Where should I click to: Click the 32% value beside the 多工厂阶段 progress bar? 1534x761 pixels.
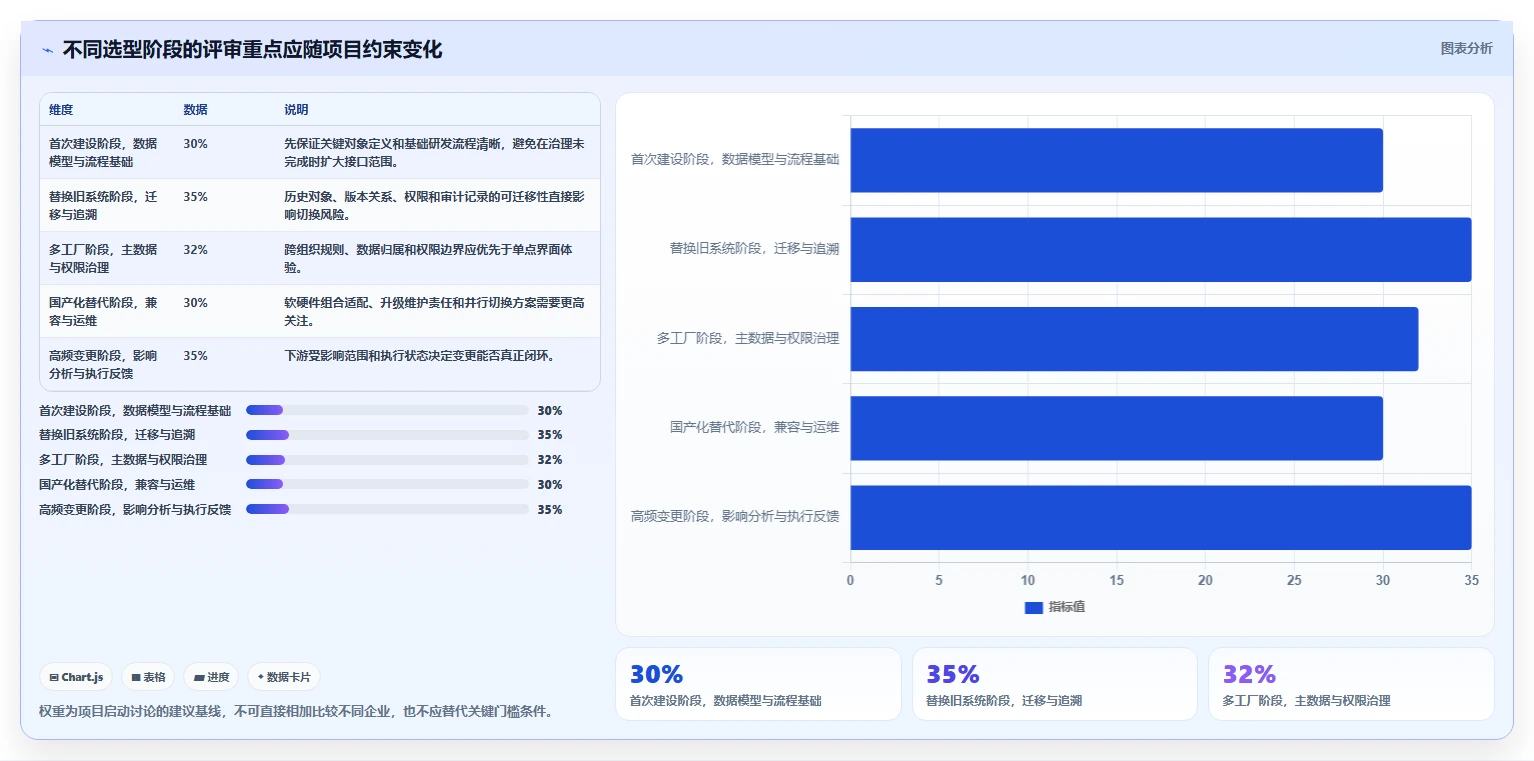549,460
